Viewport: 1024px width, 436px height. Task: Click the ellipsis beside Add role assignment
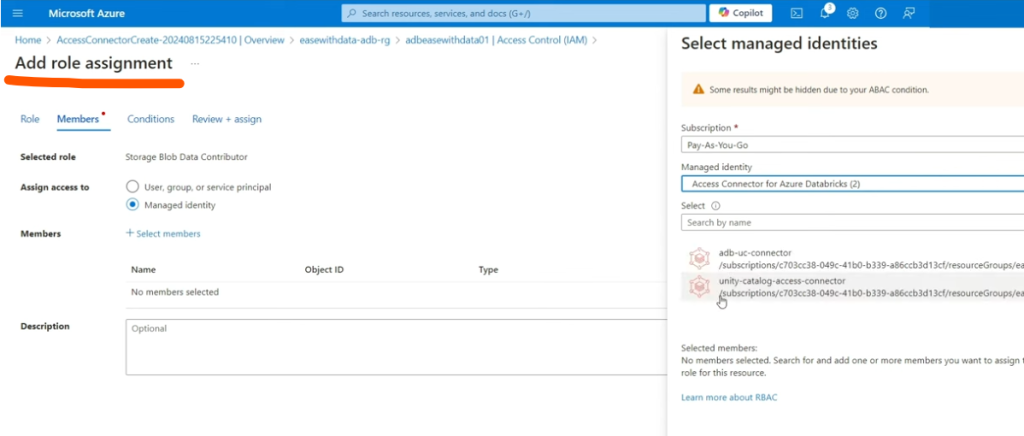195,63
